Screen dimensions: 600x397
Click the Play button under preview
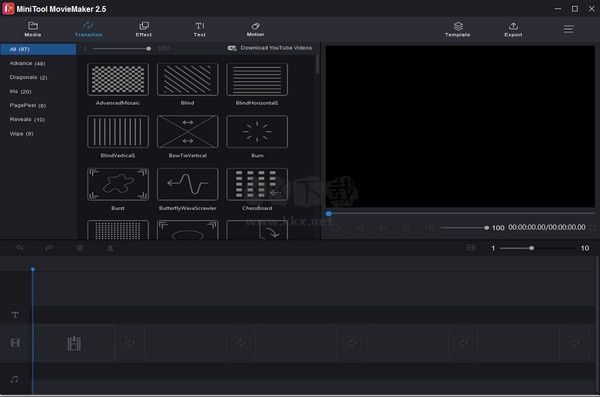tap(337, 227)
